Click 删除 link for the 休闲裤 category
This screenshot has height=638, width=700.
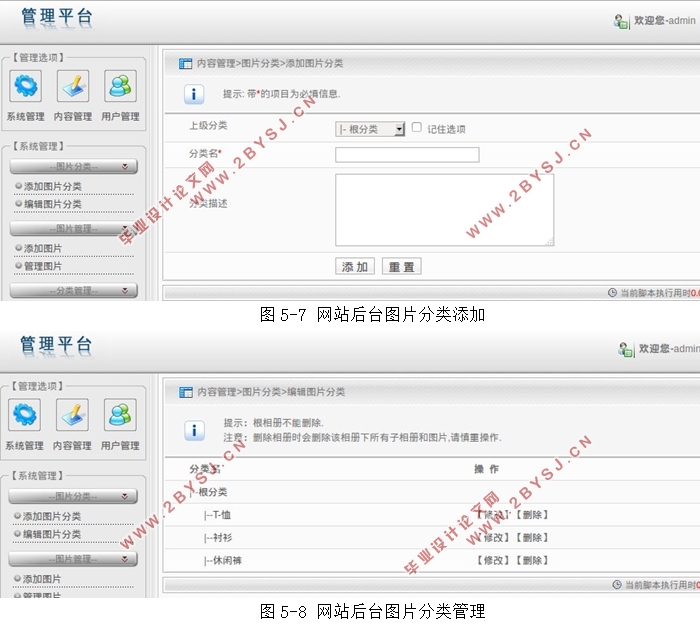click(532, 561)
